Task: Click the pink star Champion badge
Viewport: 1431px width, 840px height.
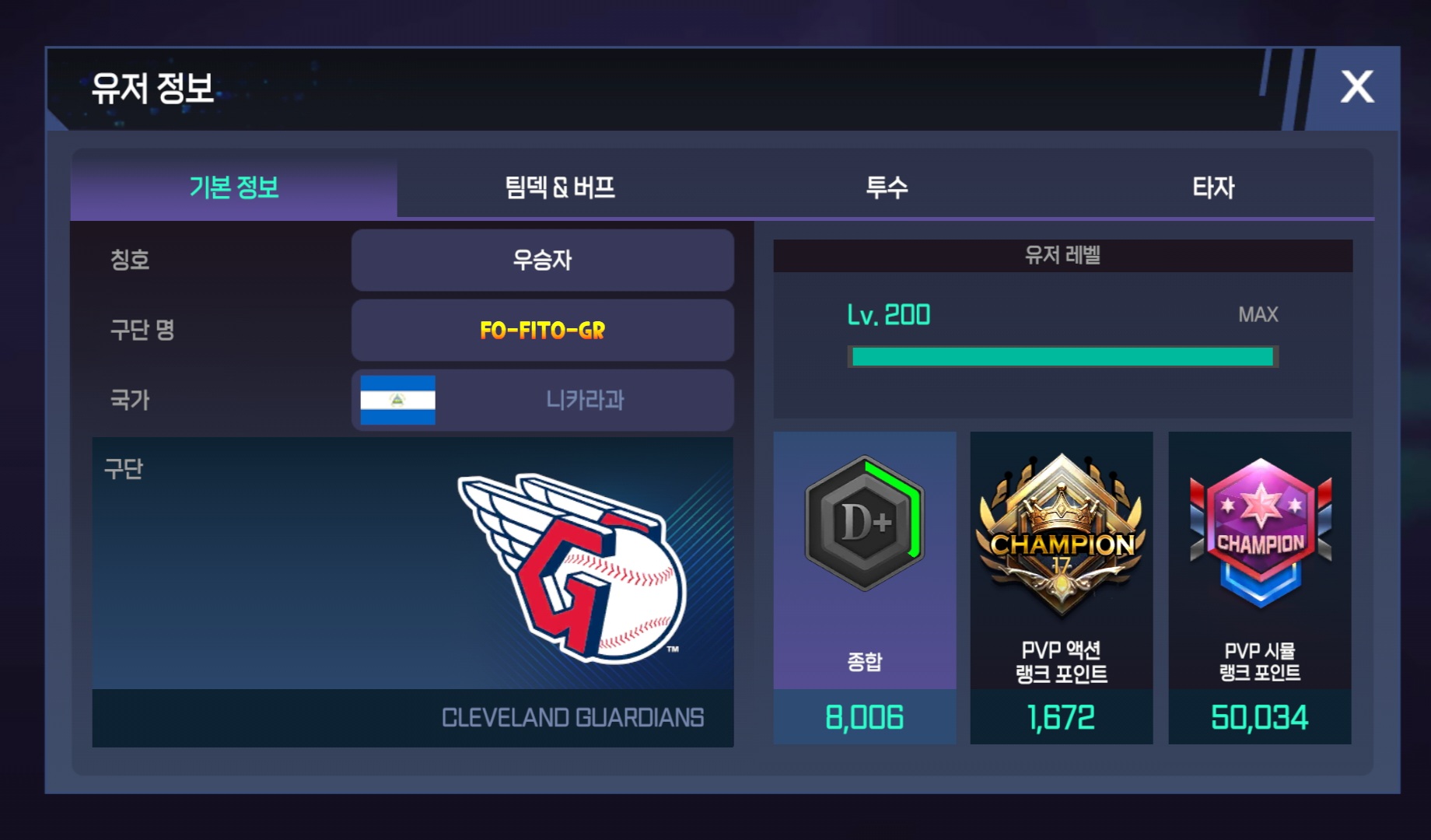Action: pos(1260,534)
